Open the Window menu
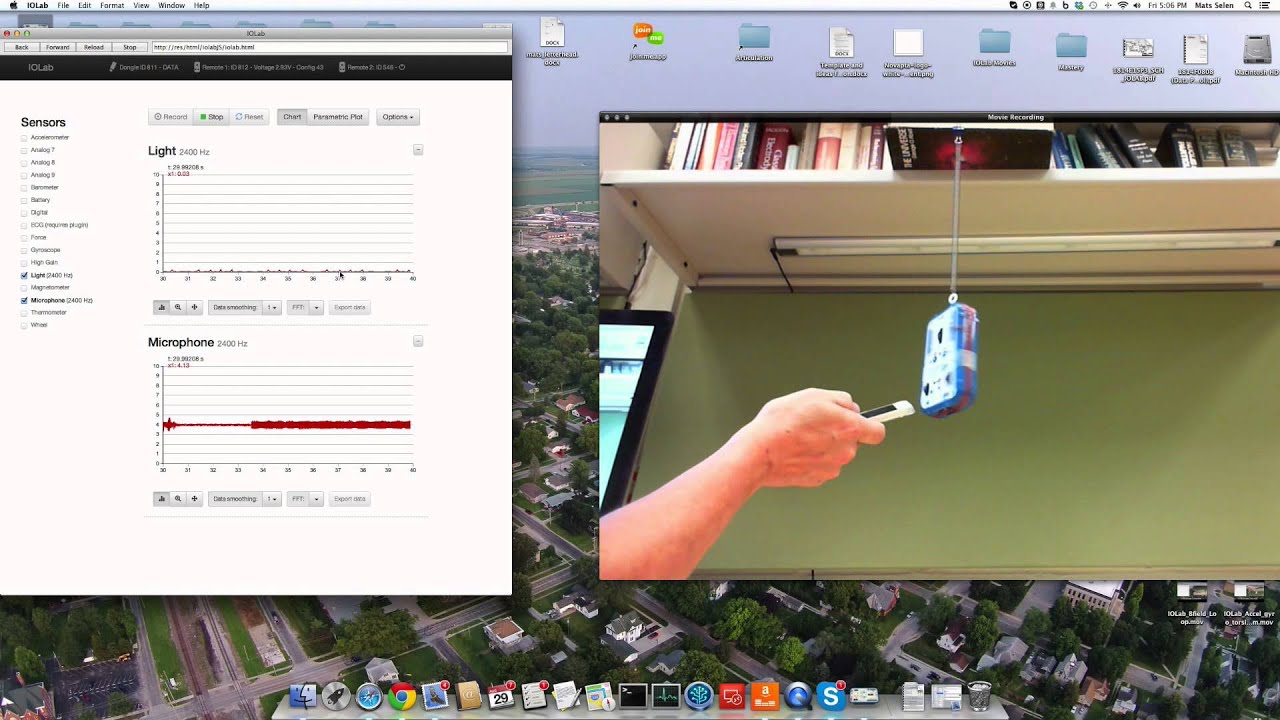Screen dimensions: 1280x720 pyautogui.click(x=171, y=5)
